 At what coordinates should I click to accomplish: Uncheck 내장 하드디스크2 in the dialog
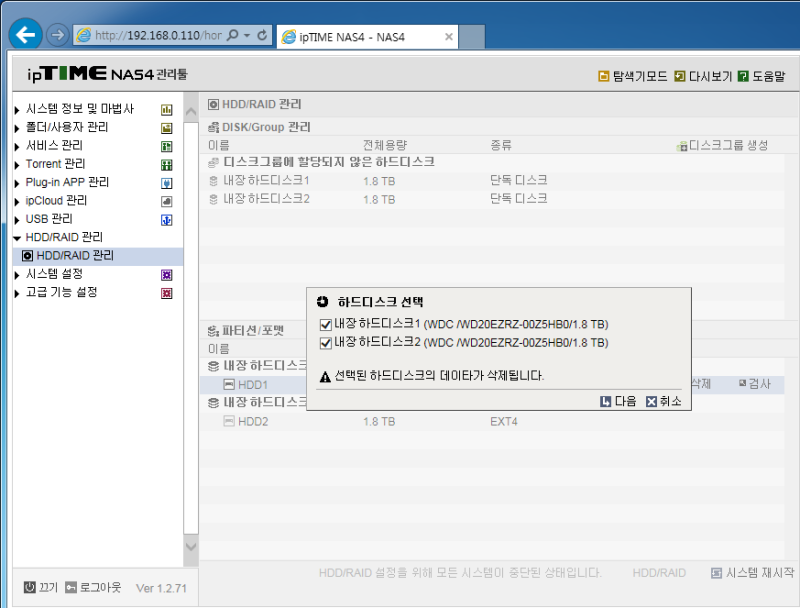(322, 342)
